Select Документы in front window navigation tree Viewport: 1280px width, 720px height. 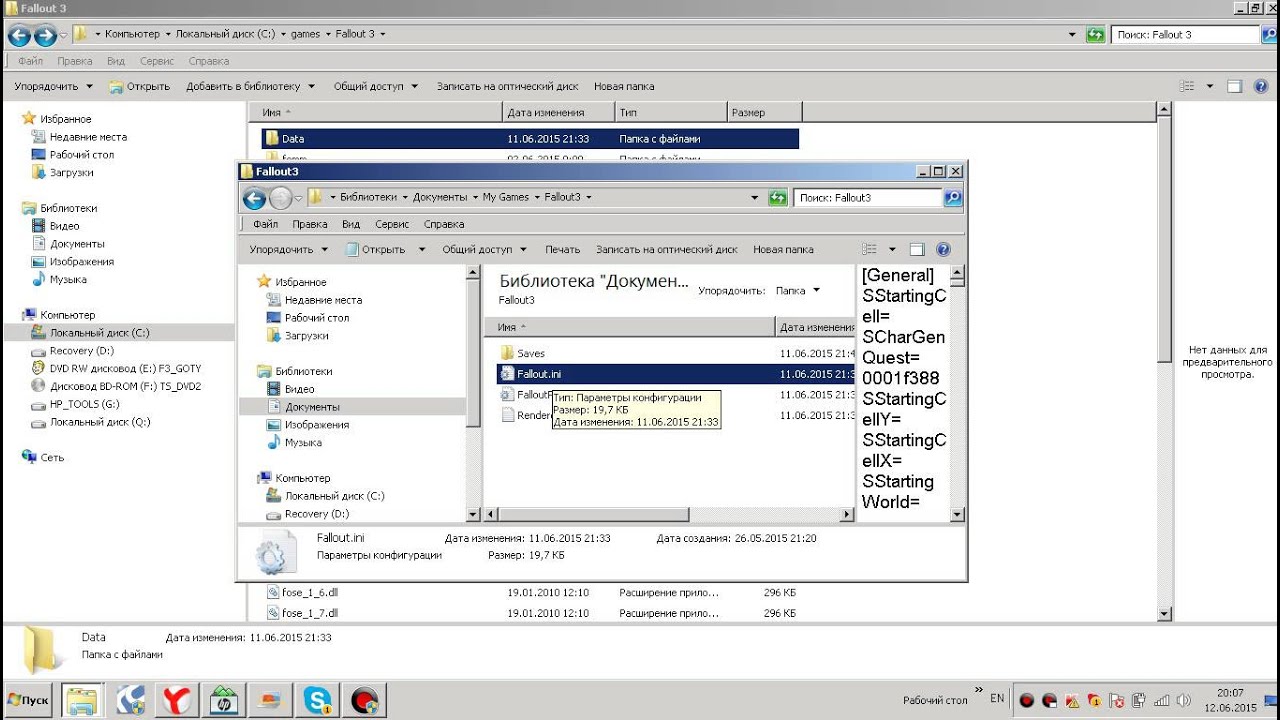pos(312,407)
